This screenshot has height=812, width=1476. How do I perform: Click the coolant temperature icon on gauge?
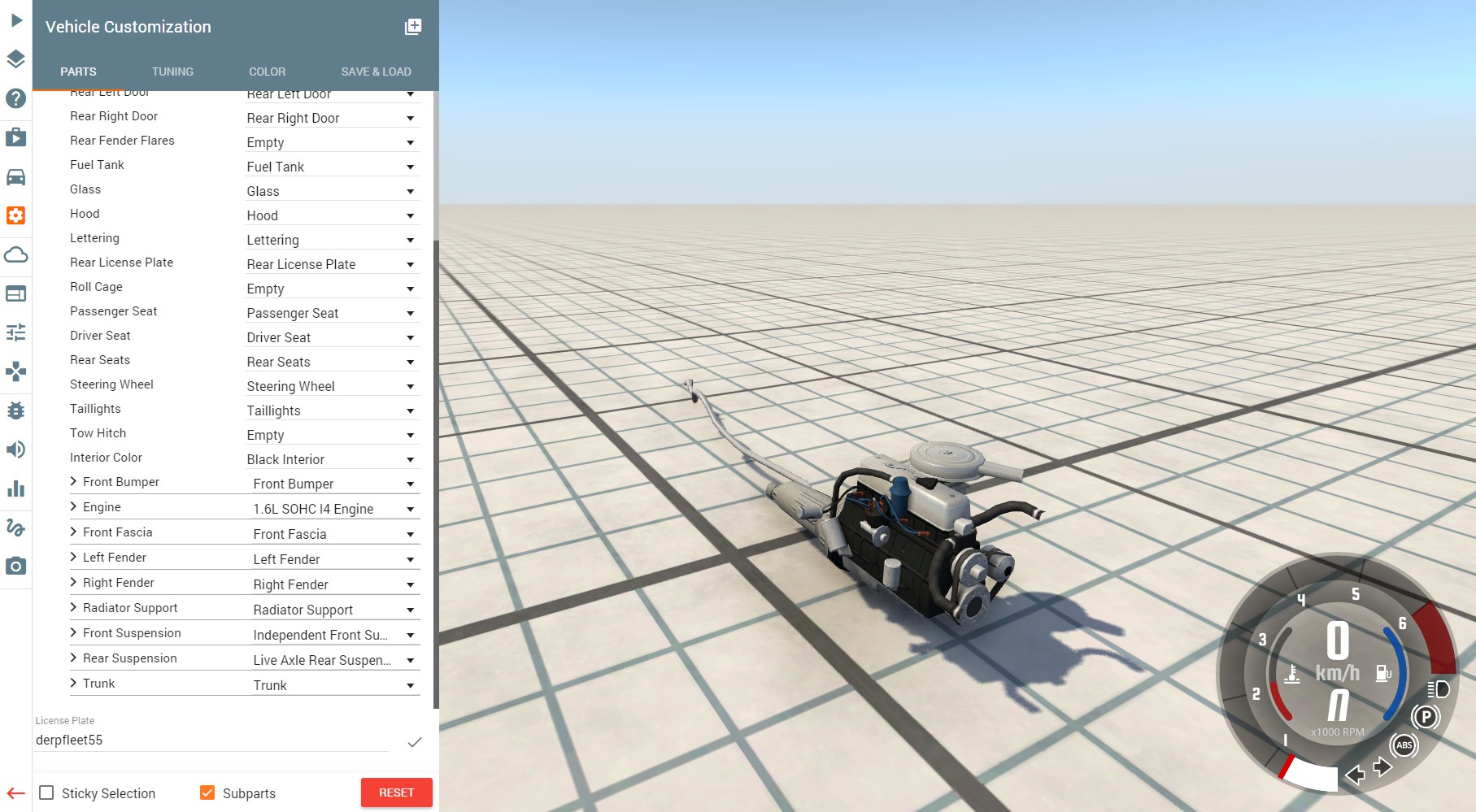tap(1292, 674)
